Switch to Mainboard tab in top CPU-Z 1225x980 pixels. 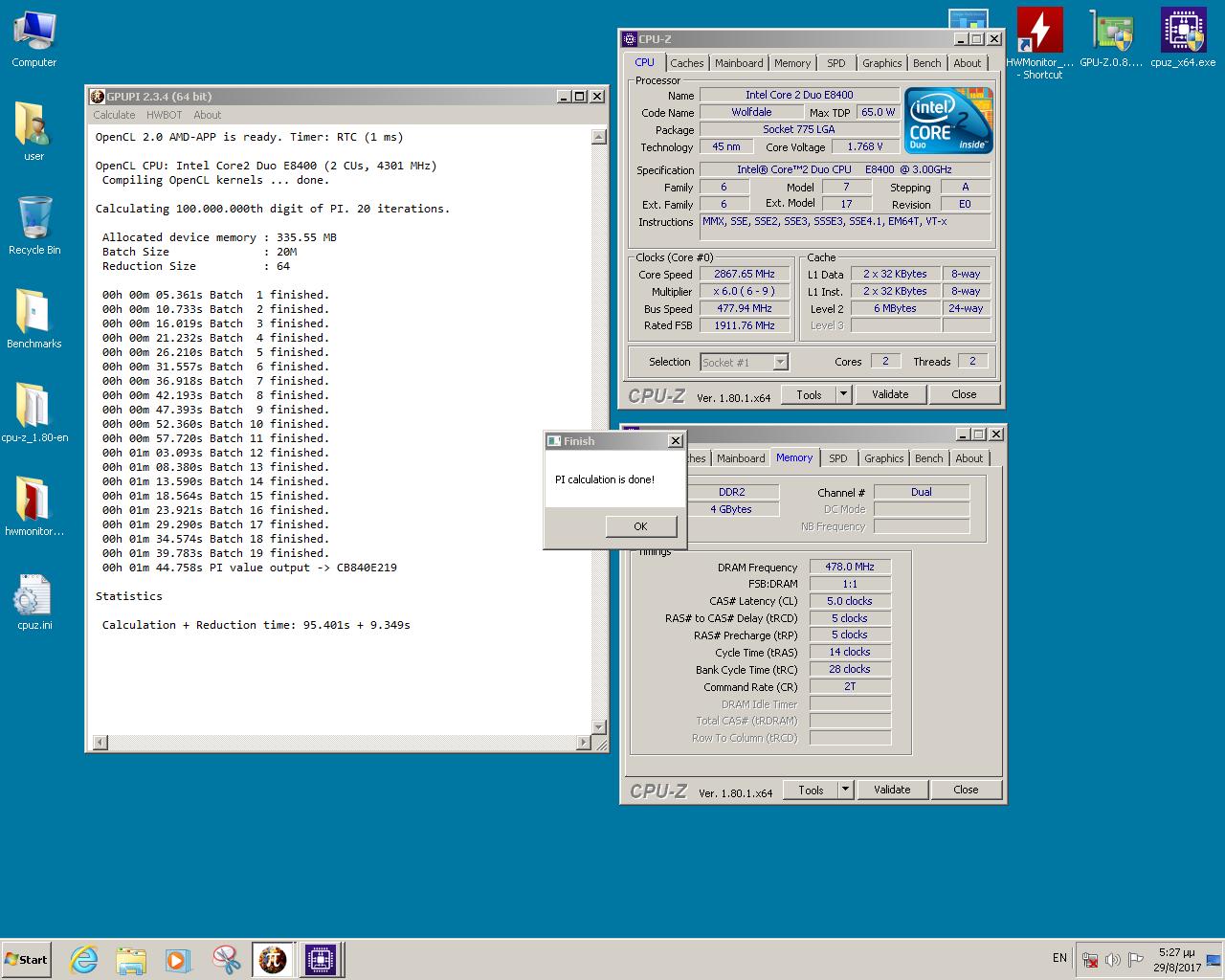point(739,63)
